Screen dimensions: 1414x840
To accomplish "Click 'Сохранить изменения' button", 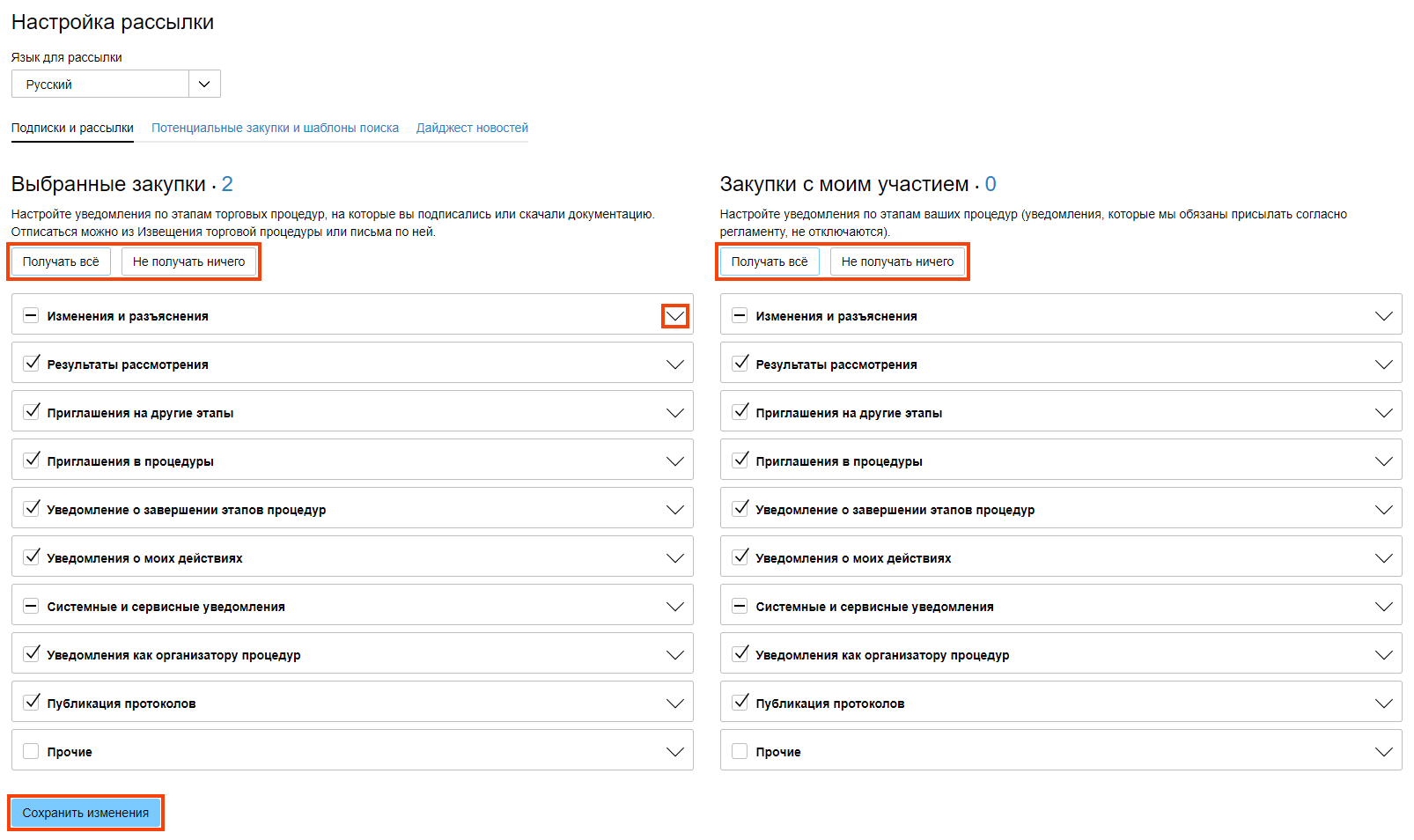I will tap(85, 813).
